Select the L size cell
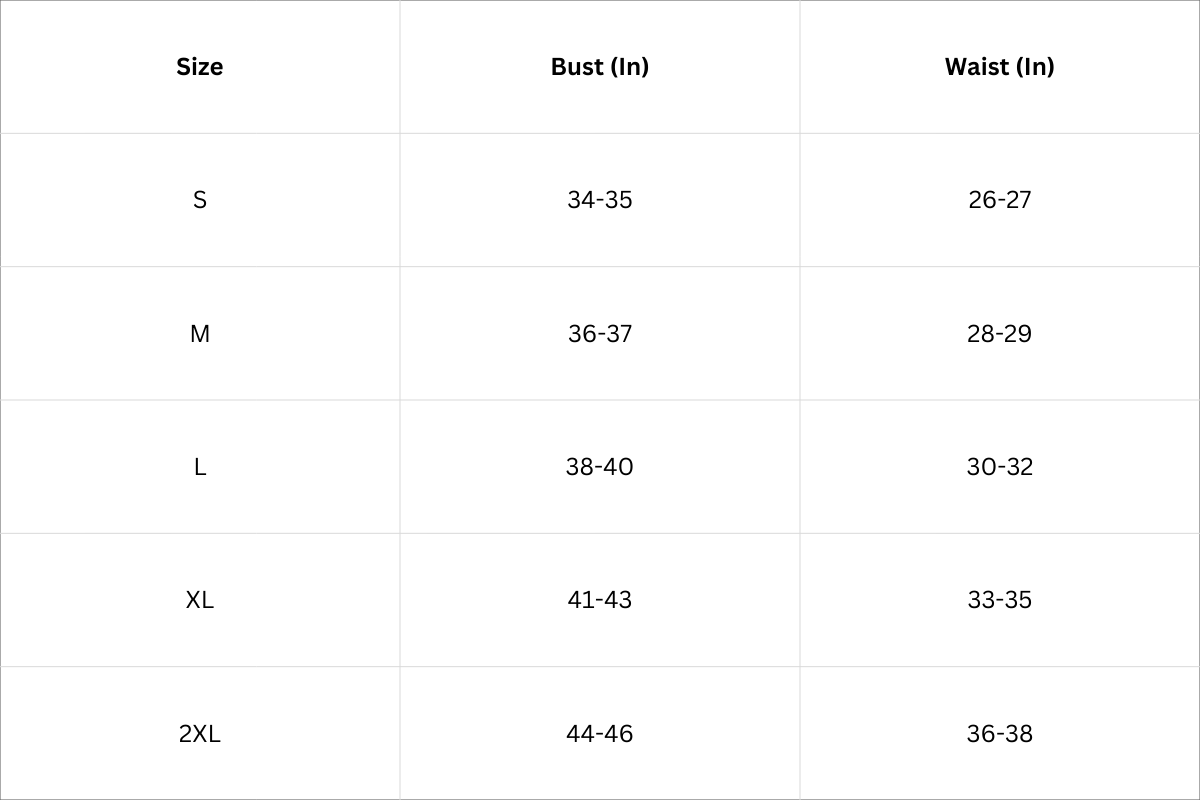 [200, 467]
